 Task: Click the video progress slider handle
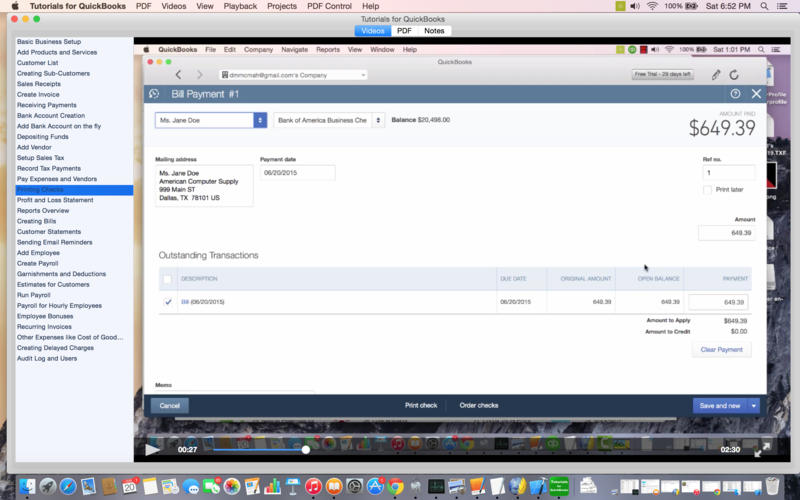click(306, 450)
